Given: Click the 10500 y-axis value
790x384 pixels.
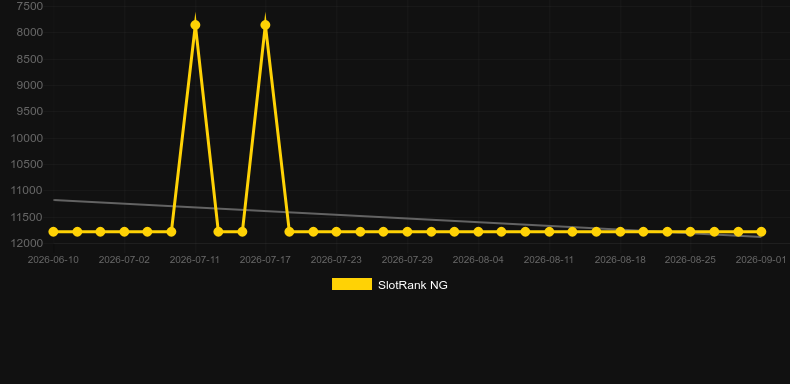Looking at the screenshot, I should pos(27,165).
